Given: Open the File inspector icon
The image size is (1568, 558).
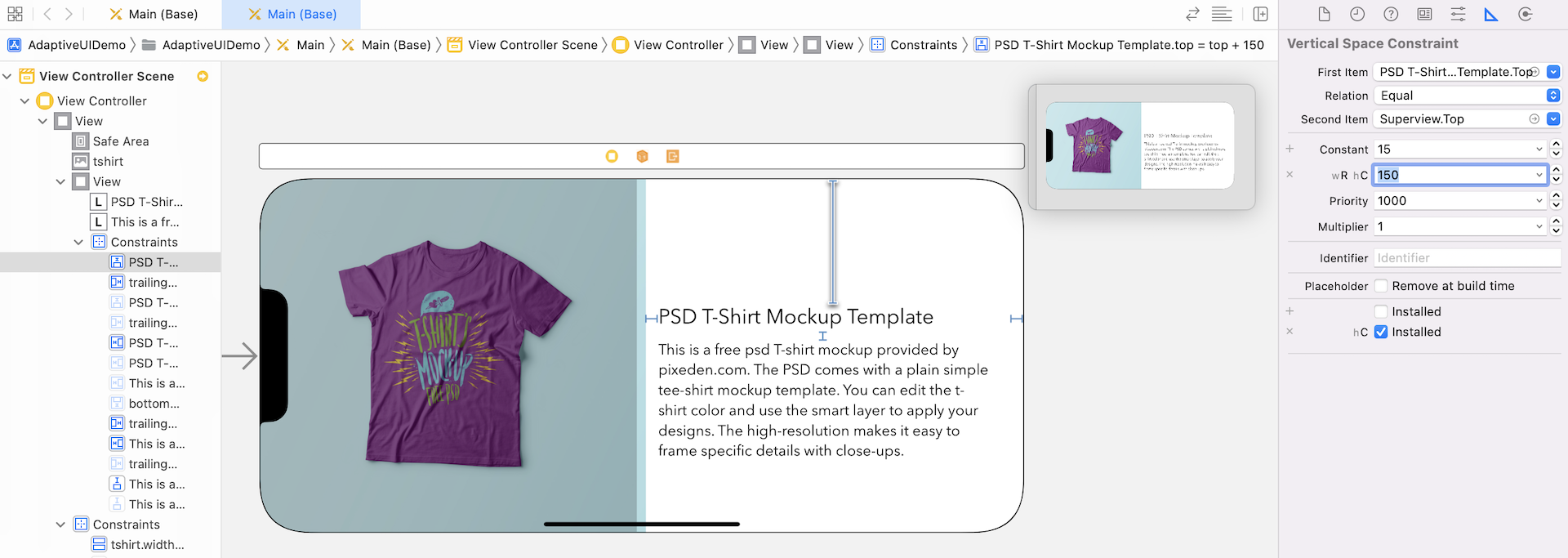Looking at the screenshot, I should coord(1324,14).
